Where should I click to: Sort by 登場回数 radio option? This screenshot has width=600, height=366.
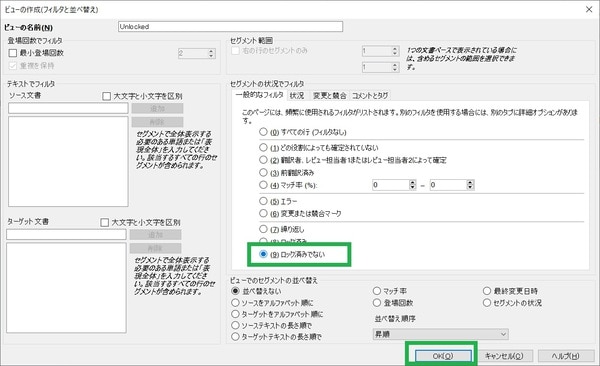377,302
